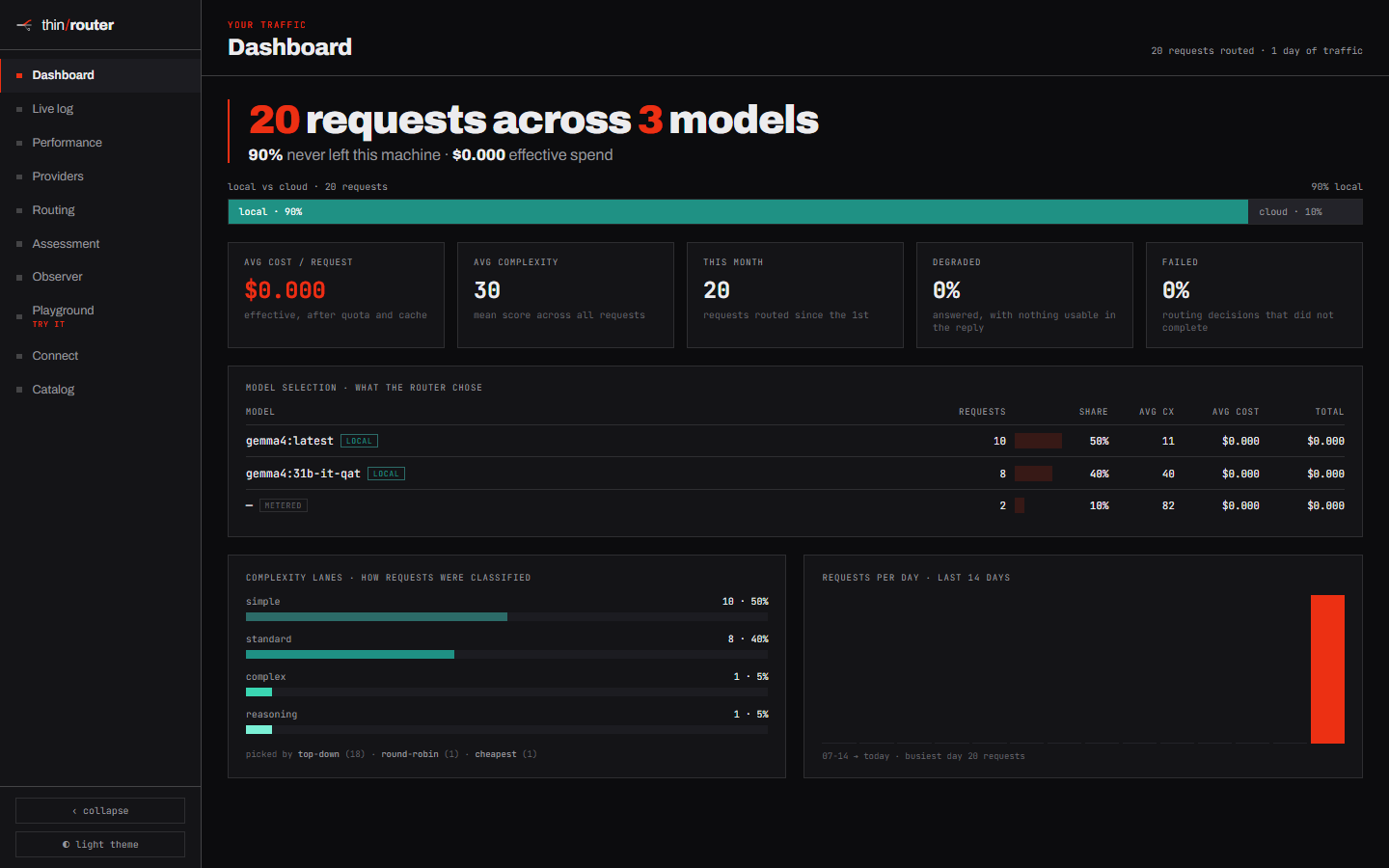
Task: Open the Degraded 0% card
Action: click(x=1024, y=295)
